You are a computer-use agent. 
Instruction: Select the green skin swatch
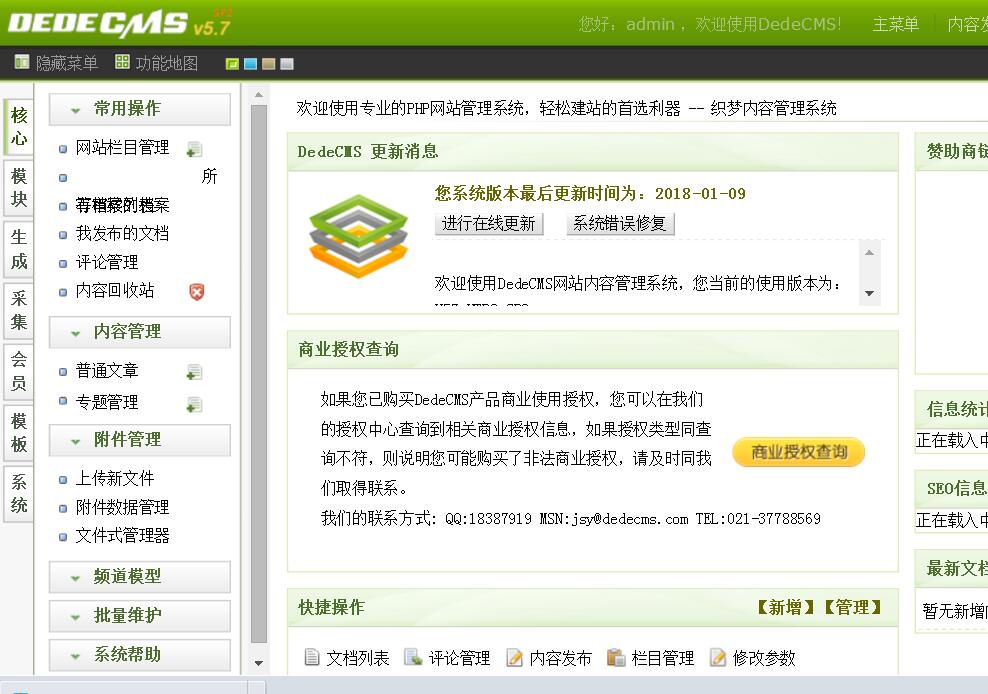click(x=233, y=64)
